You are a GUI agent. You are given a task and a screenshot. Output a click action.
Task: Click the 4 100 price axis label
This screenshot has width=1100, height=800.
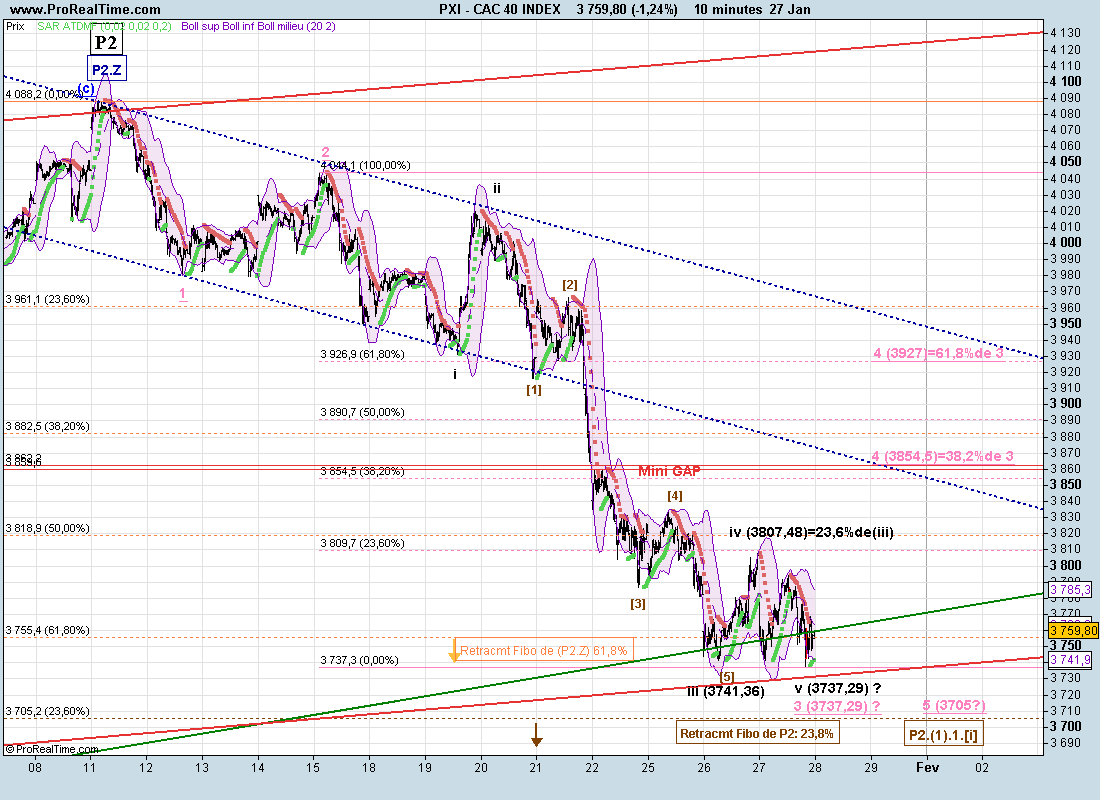pyautogui.click(x=1066, y=81)
